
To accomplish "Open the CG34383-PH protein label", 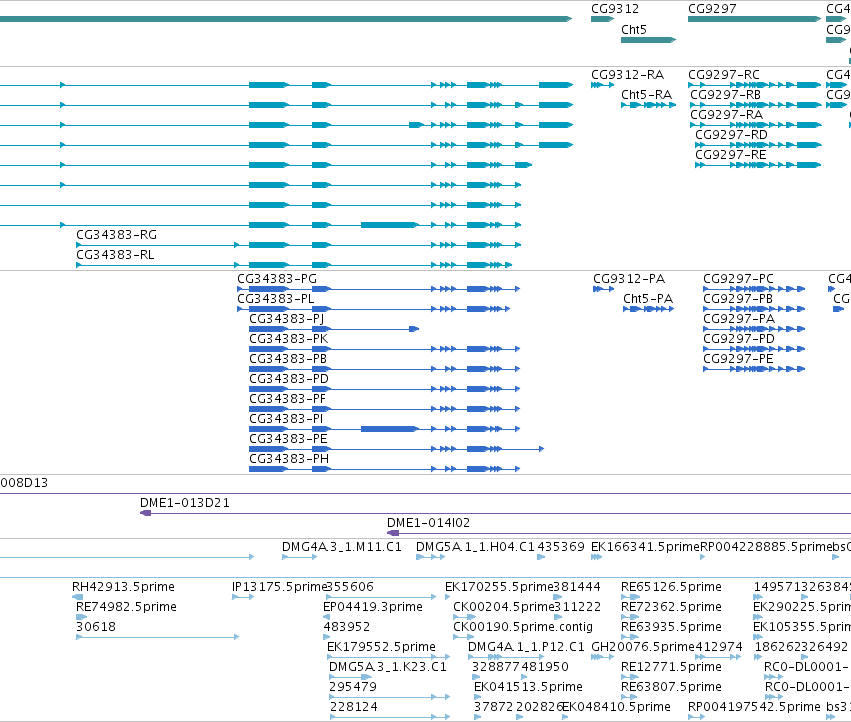I will tap(289, 459).
